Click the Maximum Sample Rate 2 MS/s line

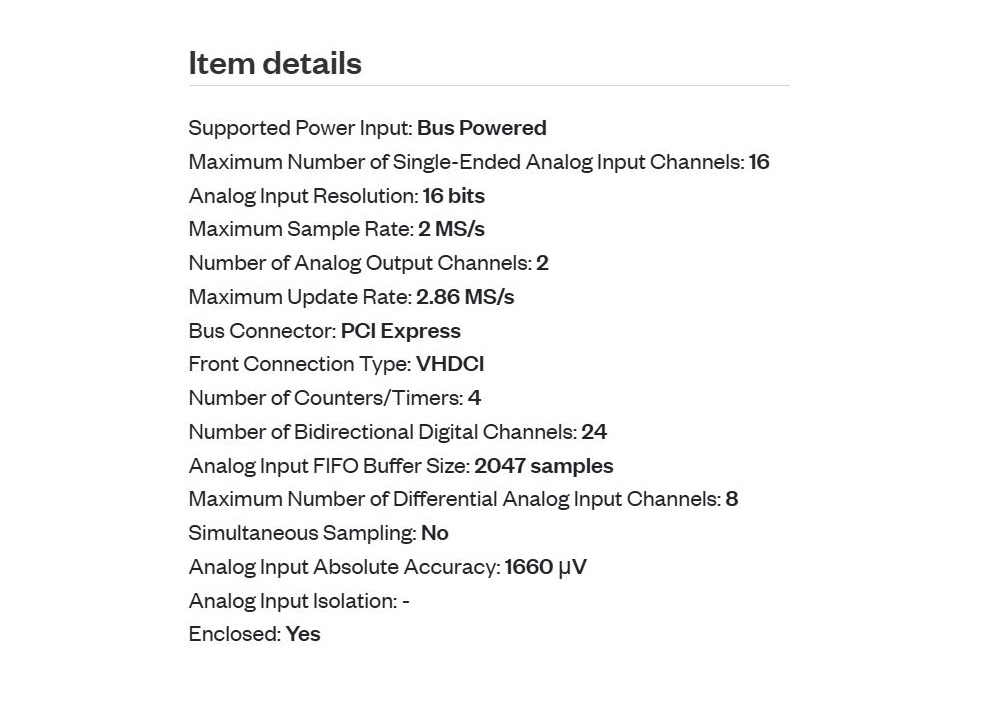337,229
